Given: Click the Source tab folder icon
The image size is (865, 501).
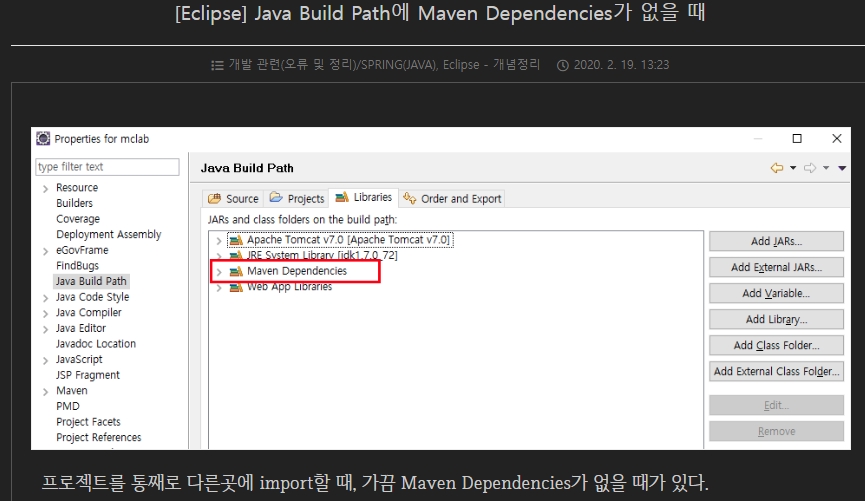Looking at the screenshot, I should click(215, 199).
